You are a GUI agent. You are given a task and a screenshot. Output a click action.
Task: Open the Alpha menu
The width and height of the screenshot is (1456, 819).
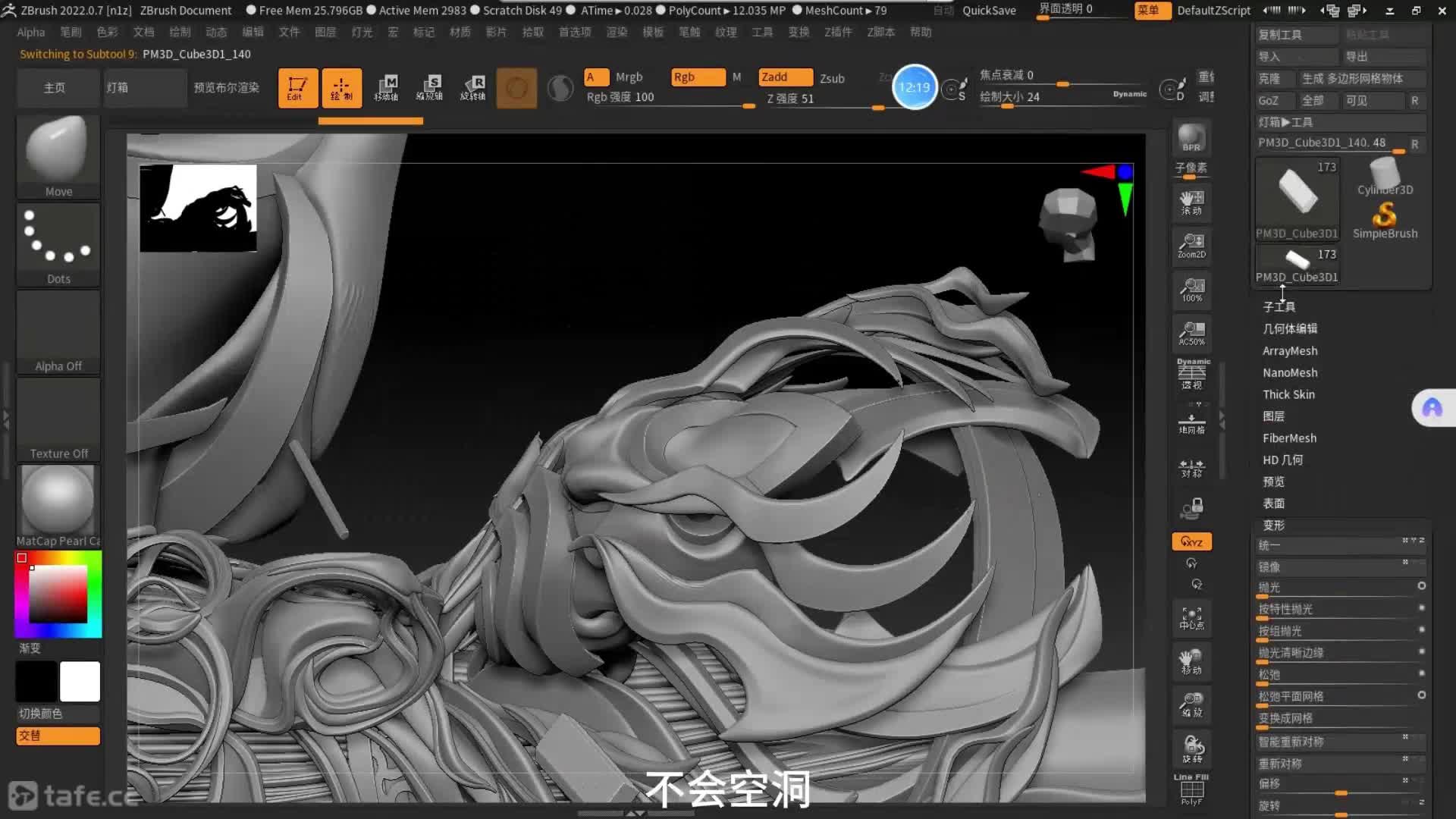[31, 32]
